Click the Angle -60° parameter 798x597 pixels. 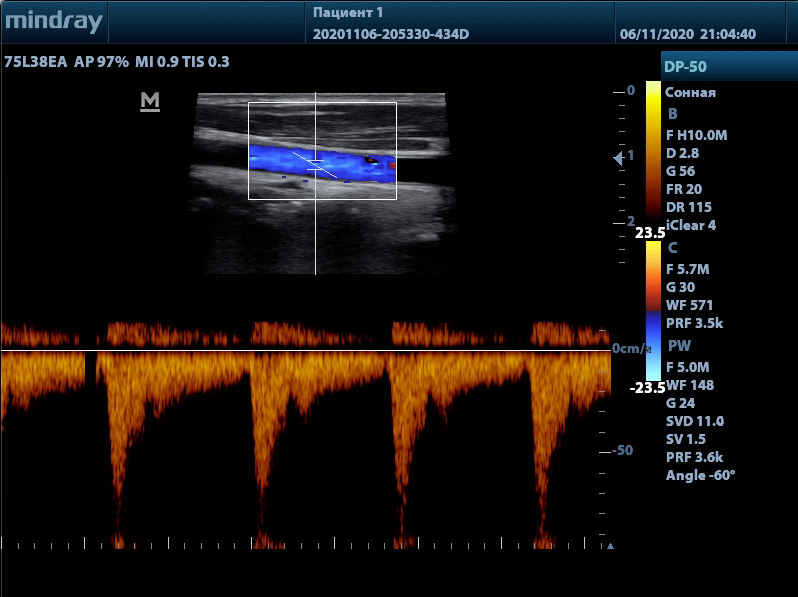700,475
